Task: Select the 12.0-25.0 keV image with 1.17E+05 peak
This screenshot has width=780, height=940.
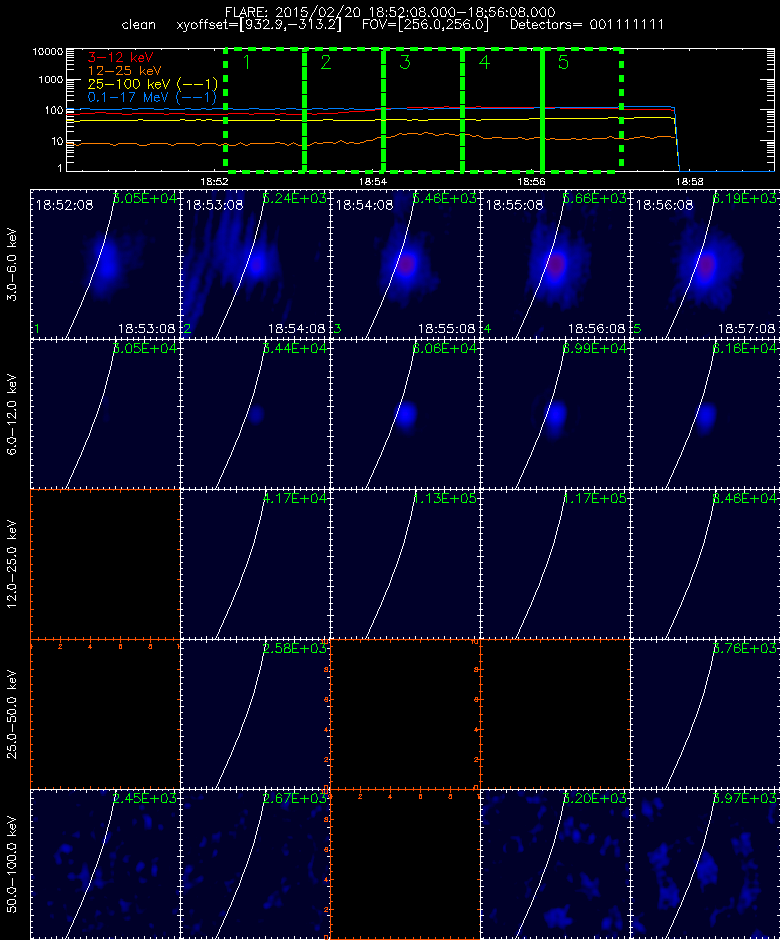Action: click(x=555, y=564)
